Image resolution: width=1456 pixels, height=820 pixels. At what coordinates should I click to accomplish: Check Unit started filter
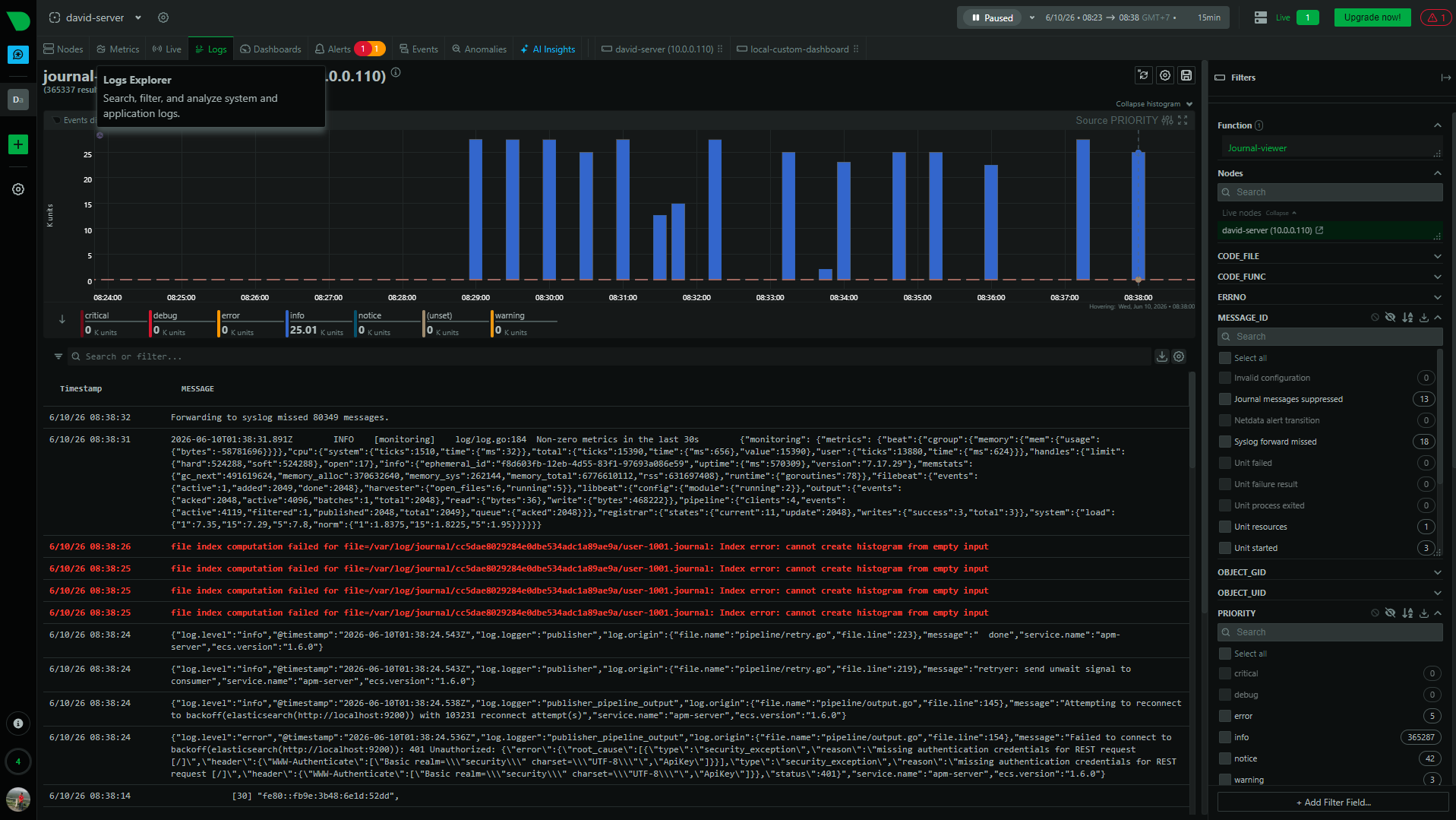[x=1224, y=548]
